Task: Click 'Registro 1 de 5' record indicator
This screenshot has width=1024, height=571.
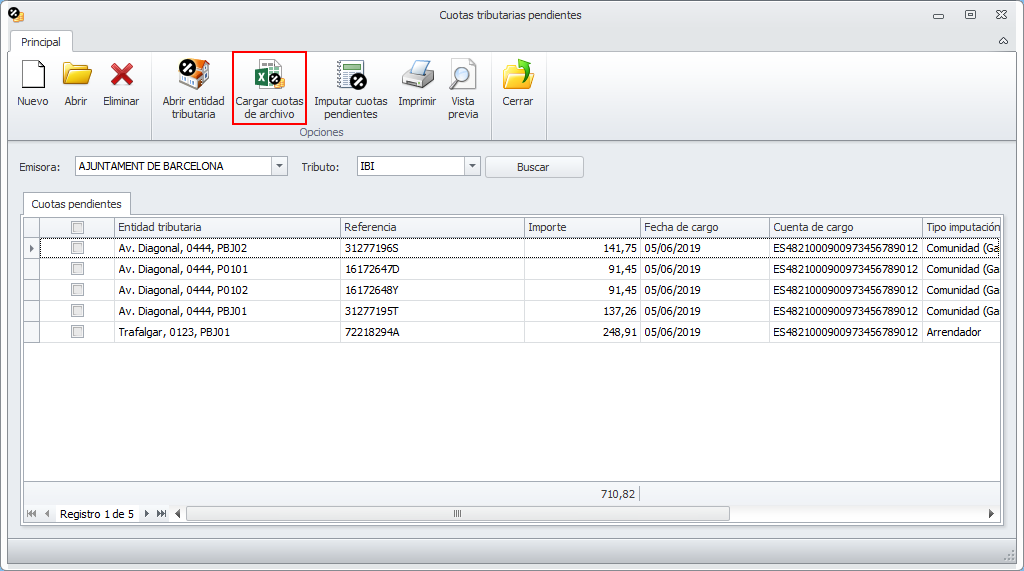Action: coord(97,514)
